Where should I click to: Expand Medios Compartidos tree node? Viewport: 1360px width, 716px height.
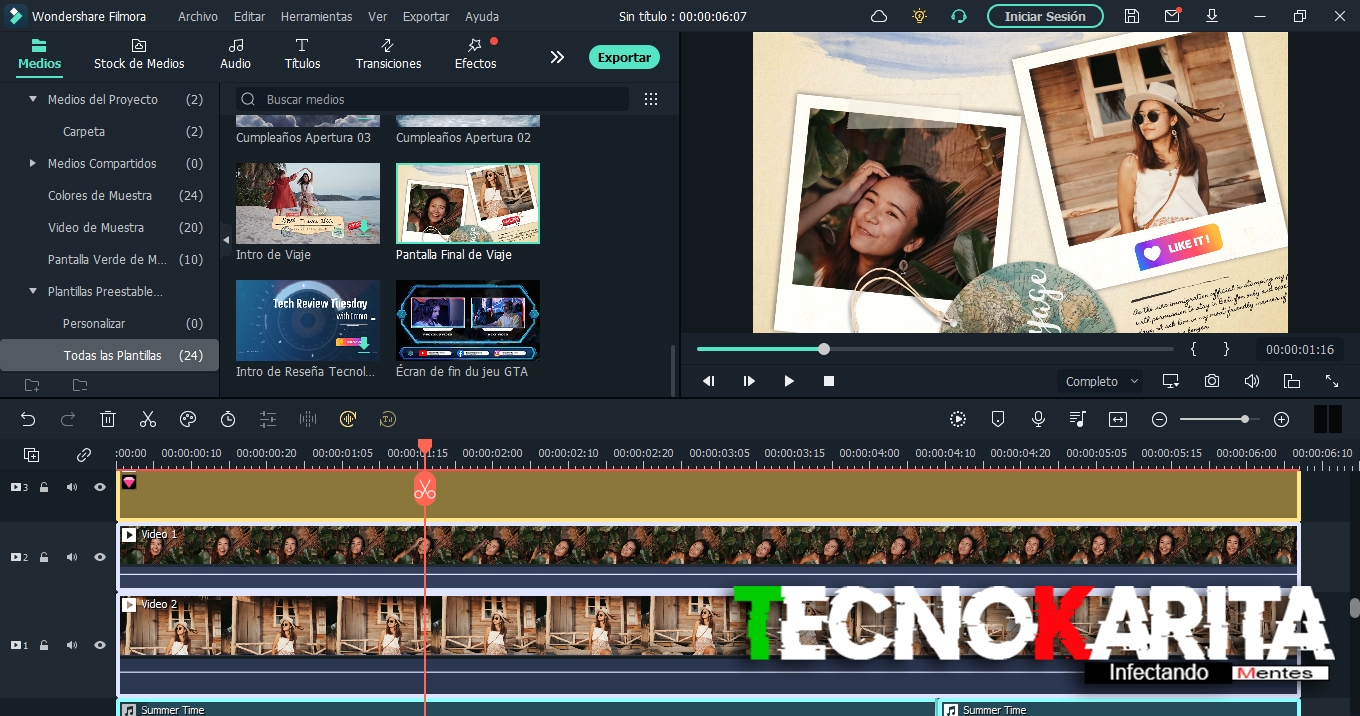click(33, 163)
